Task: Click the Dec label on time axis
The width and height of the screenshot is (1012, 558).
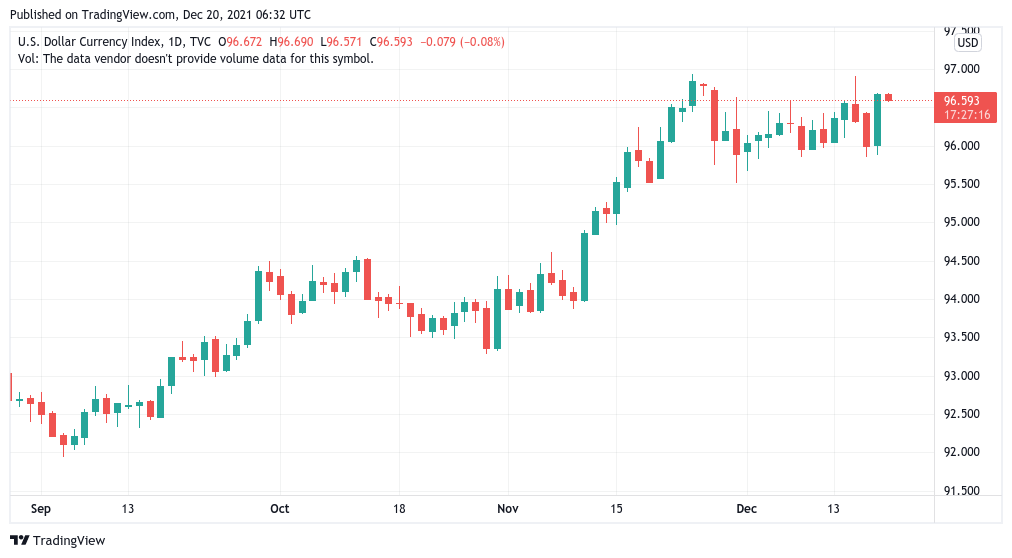Action: click(747, 509)
